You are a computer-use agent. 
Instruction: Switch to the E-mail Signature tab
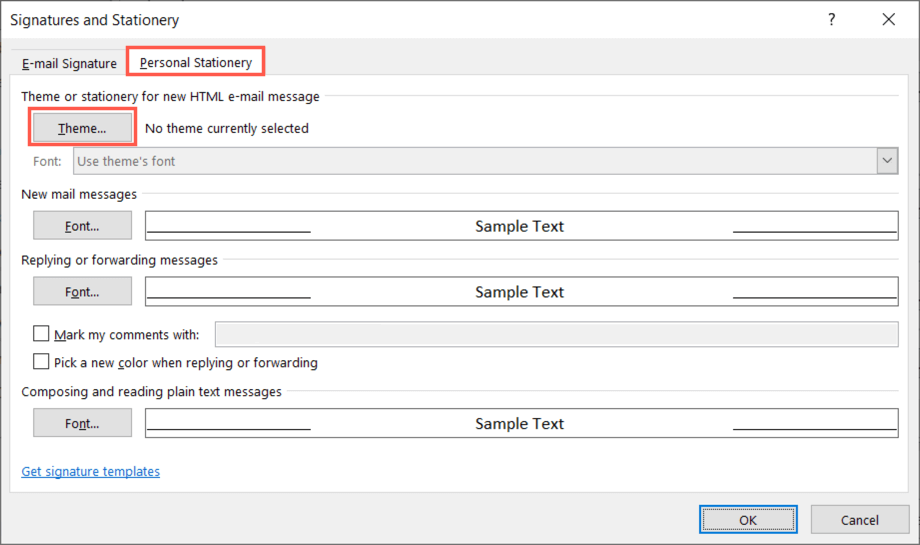[x=69, y=63]
